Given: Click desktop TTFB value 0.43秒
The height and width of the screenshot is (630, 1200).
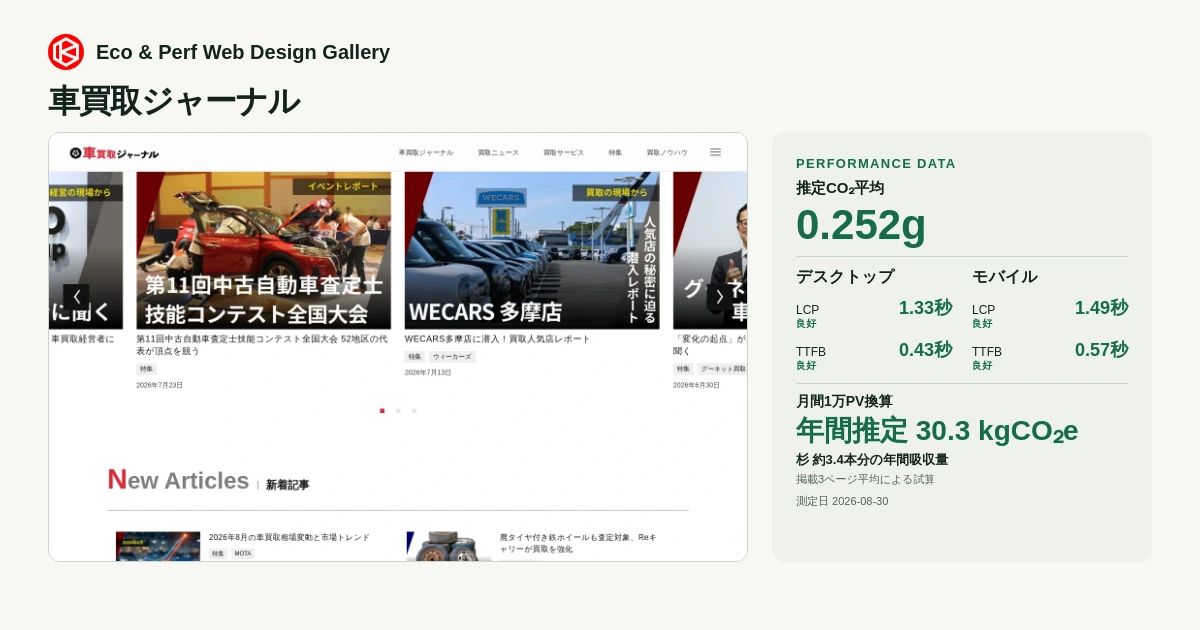Looking at the screenshot, I should pos(925,350).
